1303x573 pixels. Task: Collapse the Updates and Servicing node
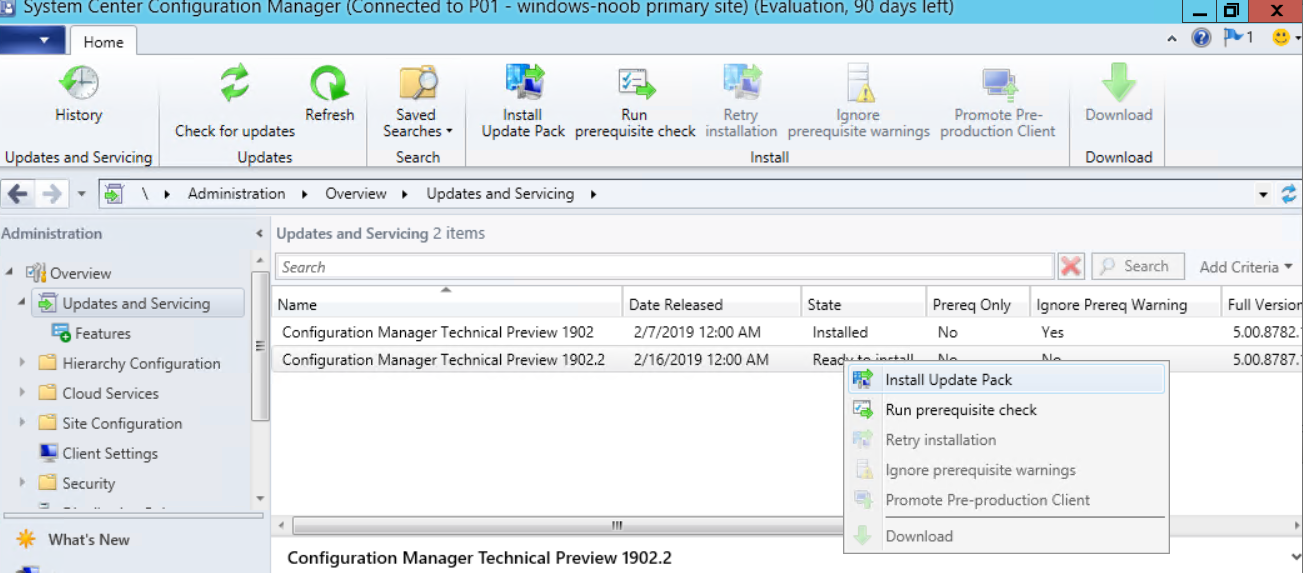click(x=22, y=302)
